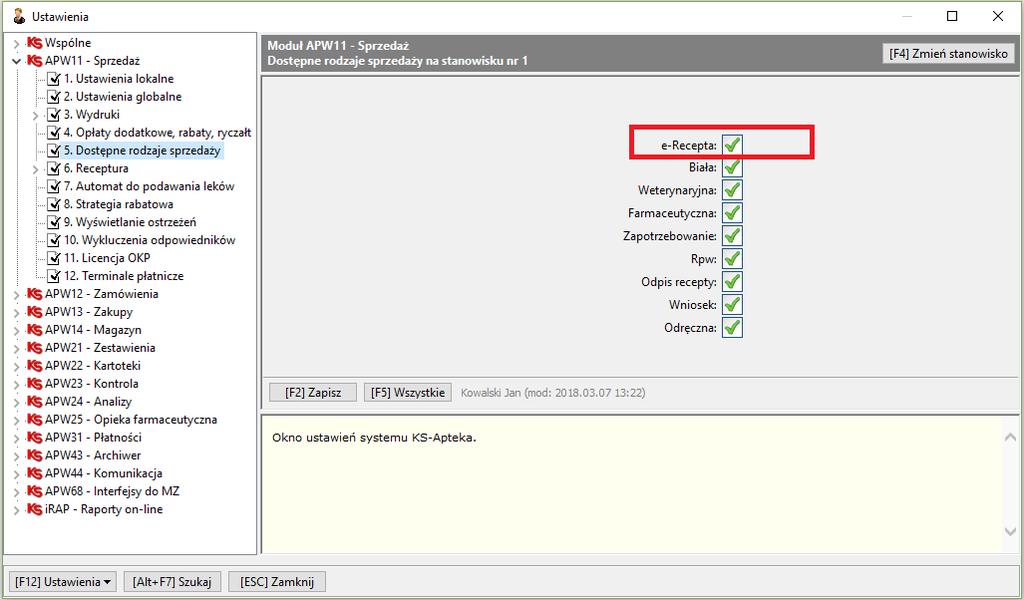Expand the 6. Receptura subtree
This screenshot has width=1024, height=600.
click(35, 169)
